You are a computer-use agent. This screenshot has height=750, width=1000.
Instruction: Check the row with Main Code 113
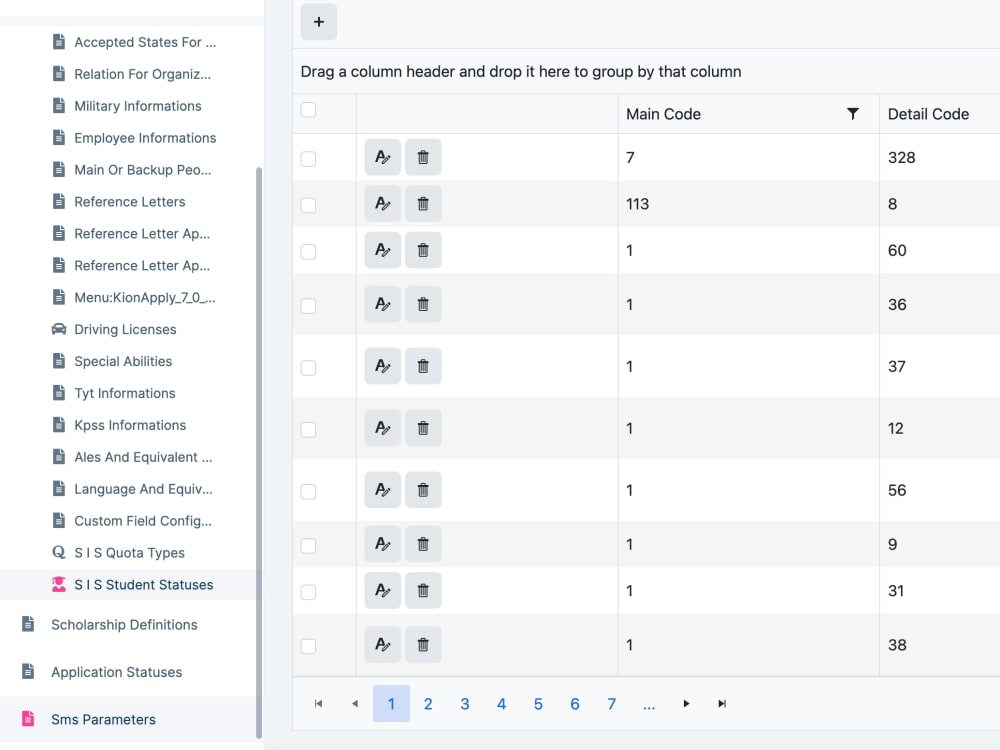[x=309, y=205]
